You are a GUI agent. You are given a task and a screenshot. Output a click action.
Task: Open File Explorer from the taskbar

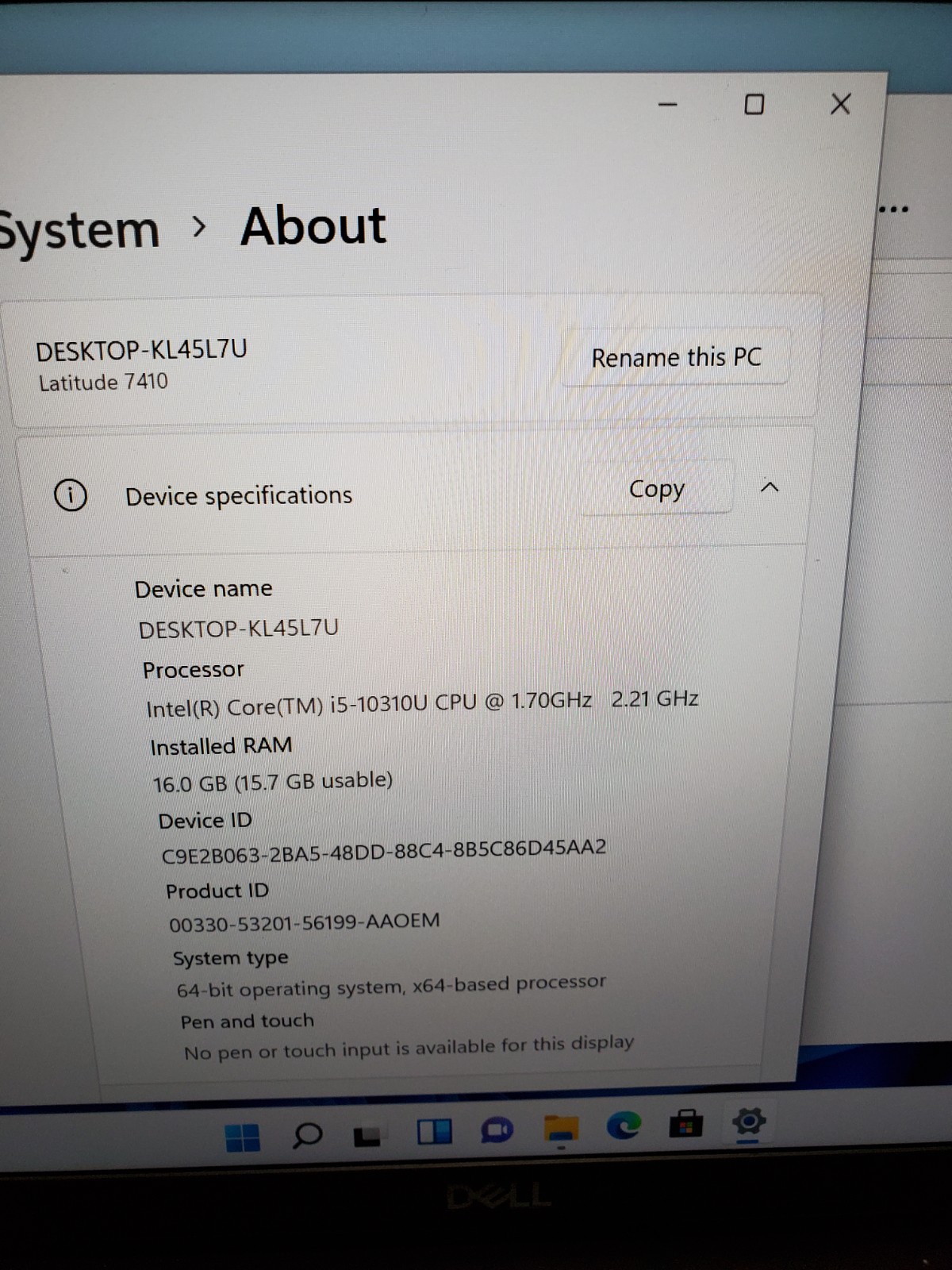[561, 1129]
